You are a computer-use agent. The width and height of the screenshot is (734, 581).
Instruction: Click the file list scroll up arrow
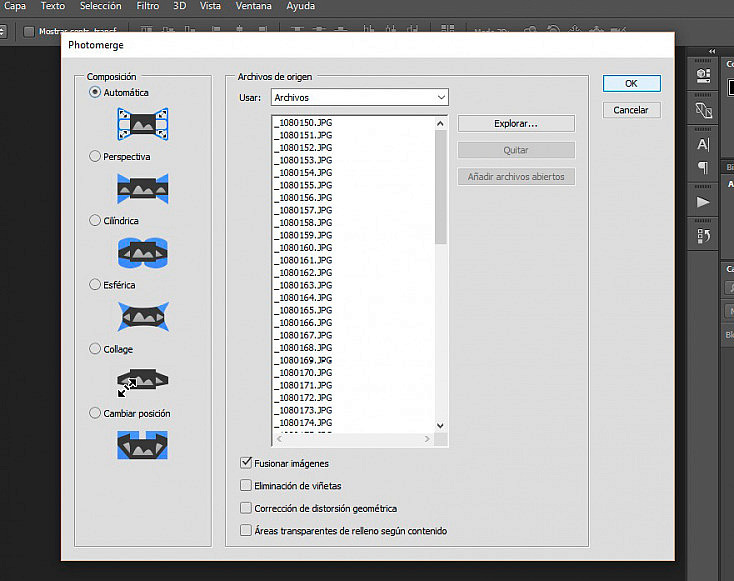(440, 123)
